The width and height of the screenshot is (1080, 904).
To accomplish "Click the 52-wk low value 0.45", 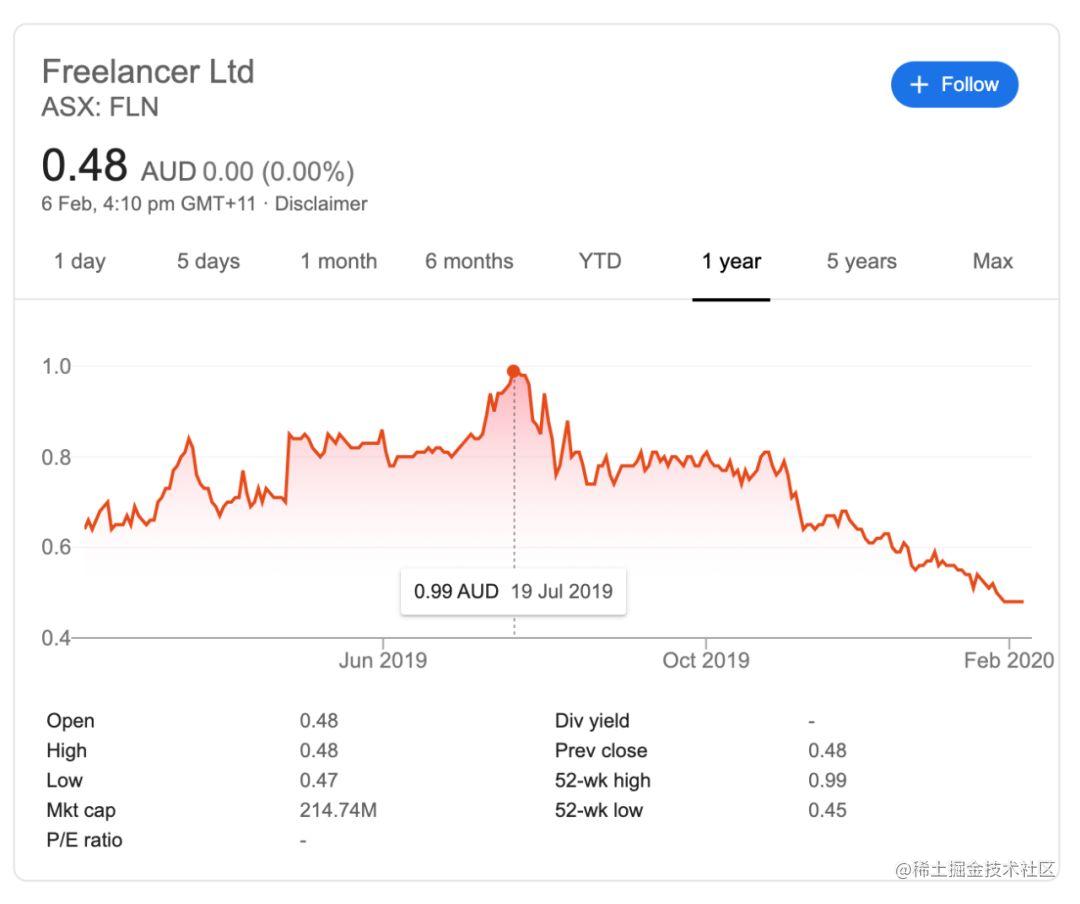I will [x=827, y=810].
